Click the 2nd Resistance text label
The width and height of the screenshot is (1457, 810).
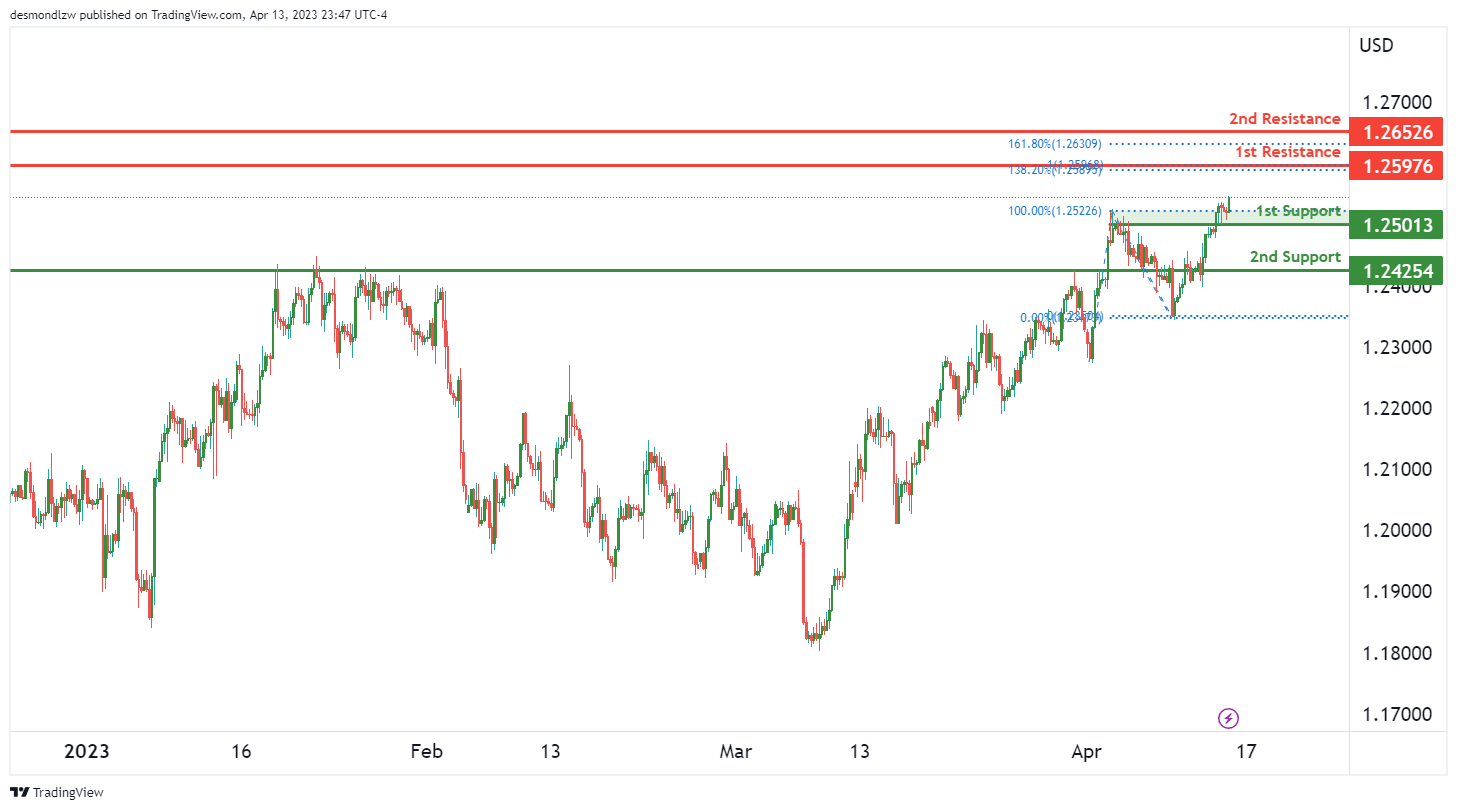1284,119
